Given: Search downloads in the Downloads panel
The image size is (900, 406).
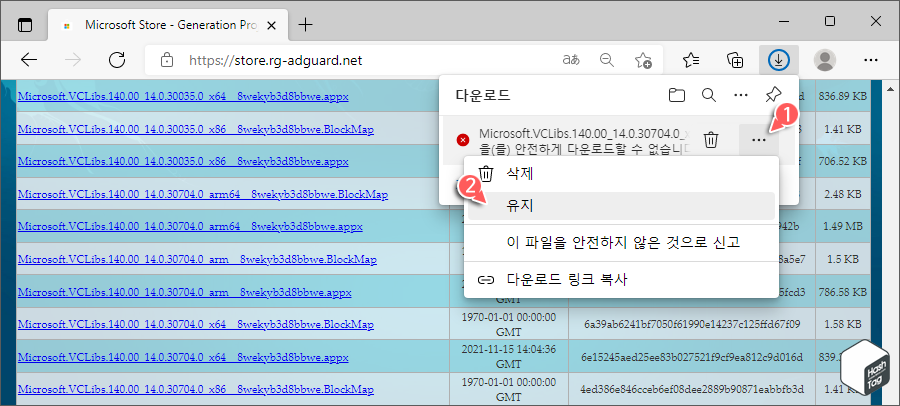Looking at the screenshot, I should click(709, 95).
